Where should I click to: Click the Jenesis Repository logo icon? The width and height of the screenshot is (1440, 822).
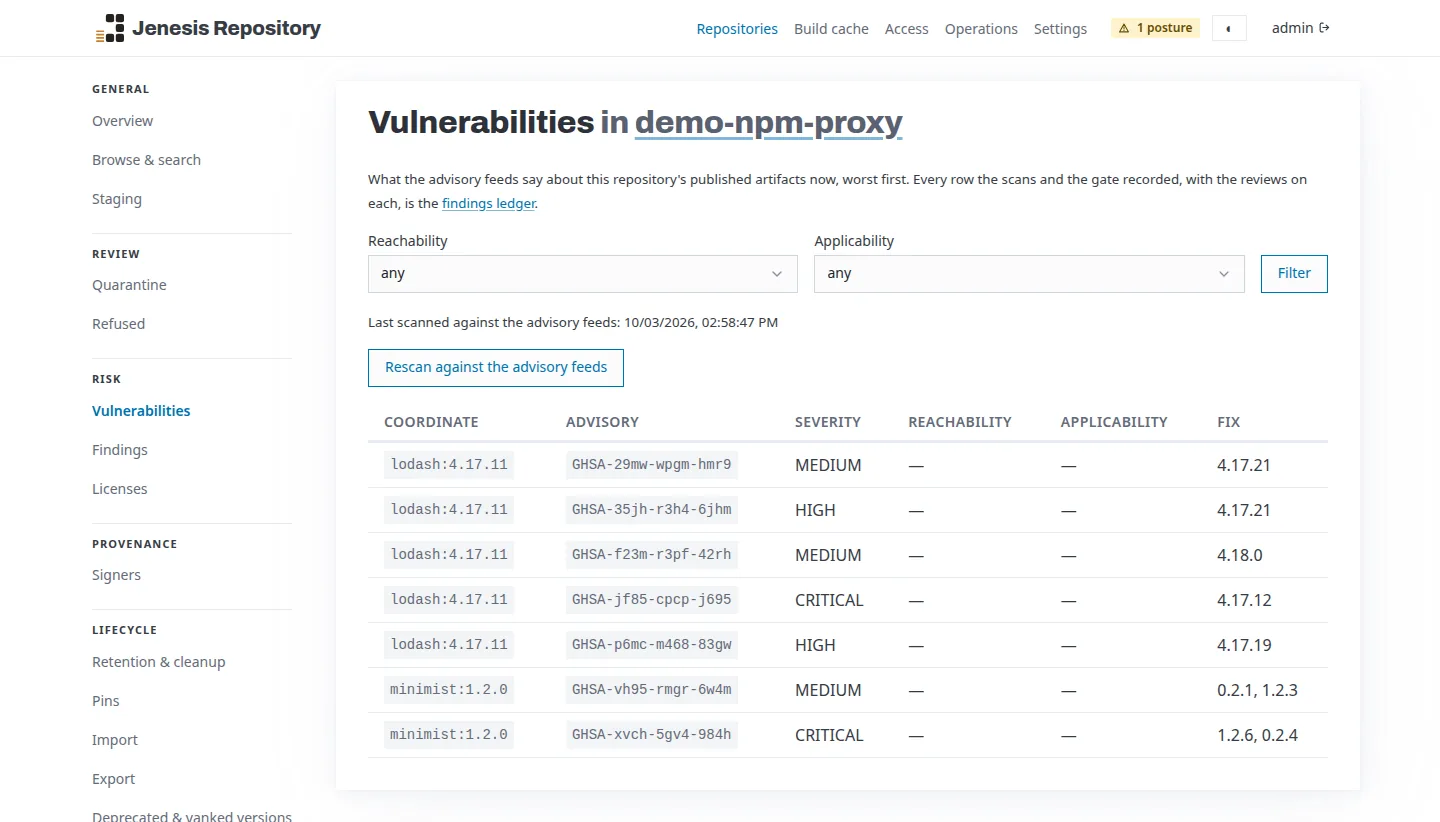(110, 28)
